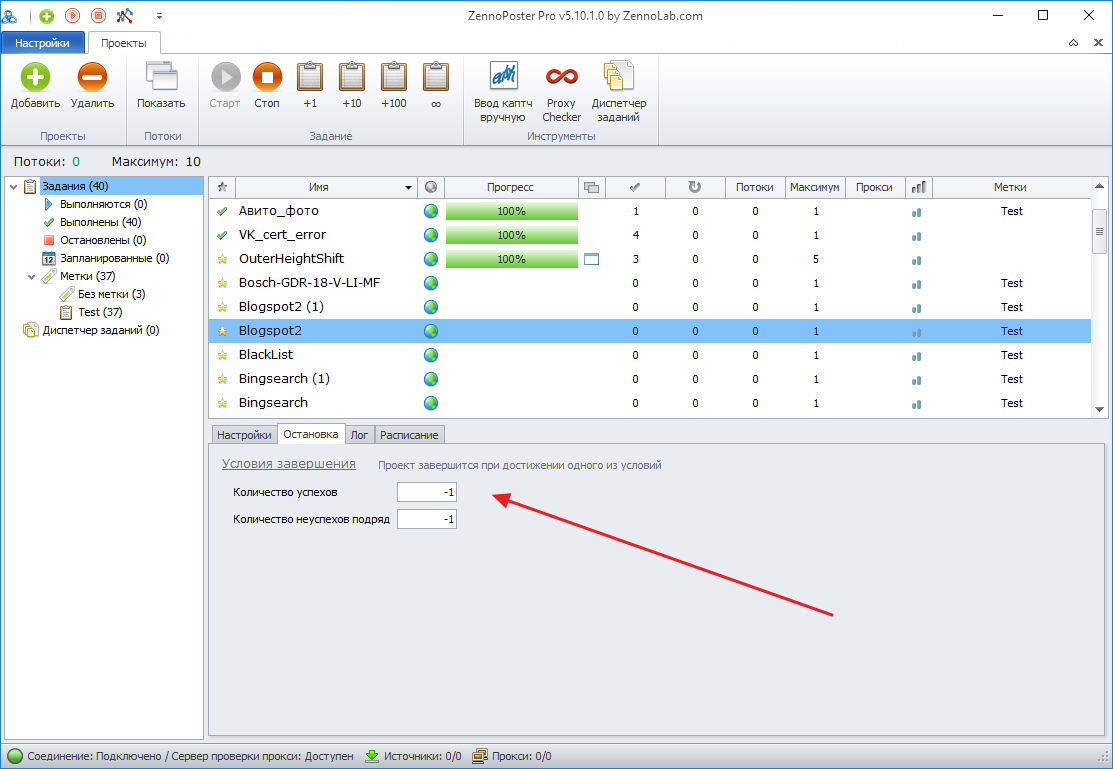Sort by checkmark successes column header

tap(635, 187)
